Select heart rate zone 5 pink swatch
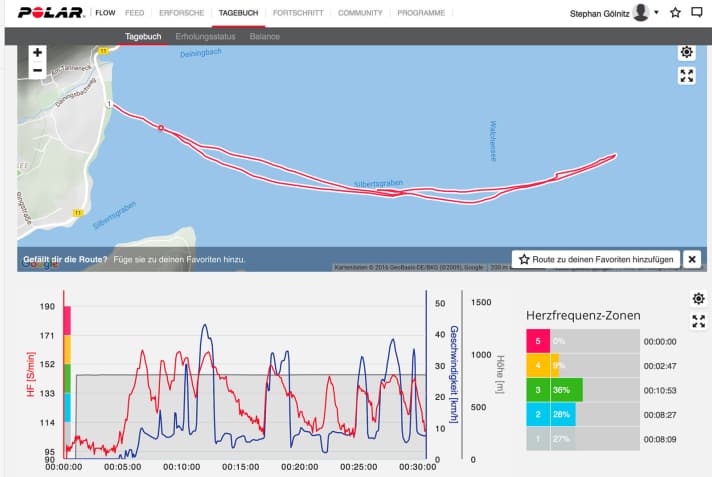This screenshot has height=477, width=712. [x=538, y=340]
